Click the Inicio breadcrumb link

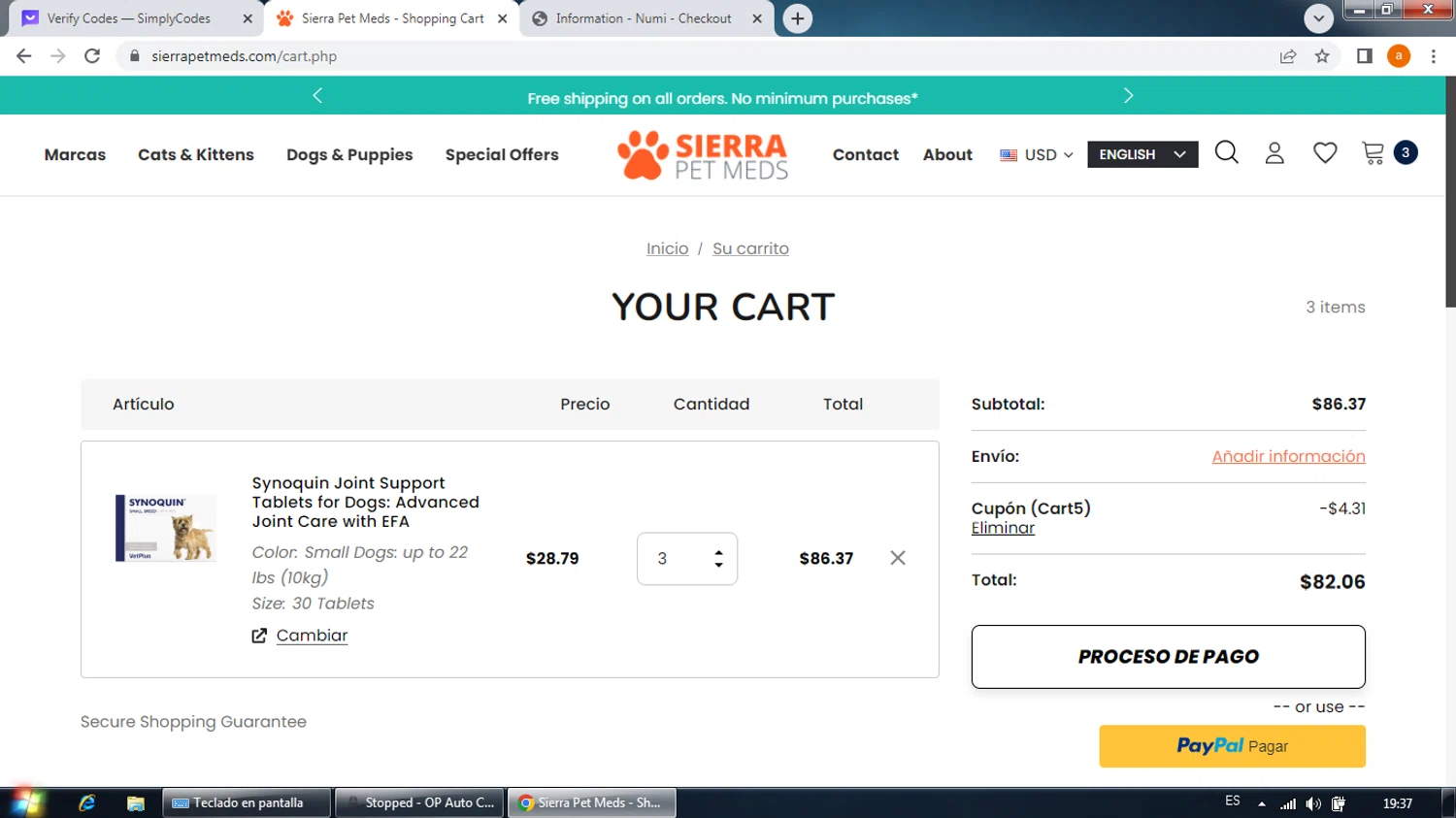point(668,248)
